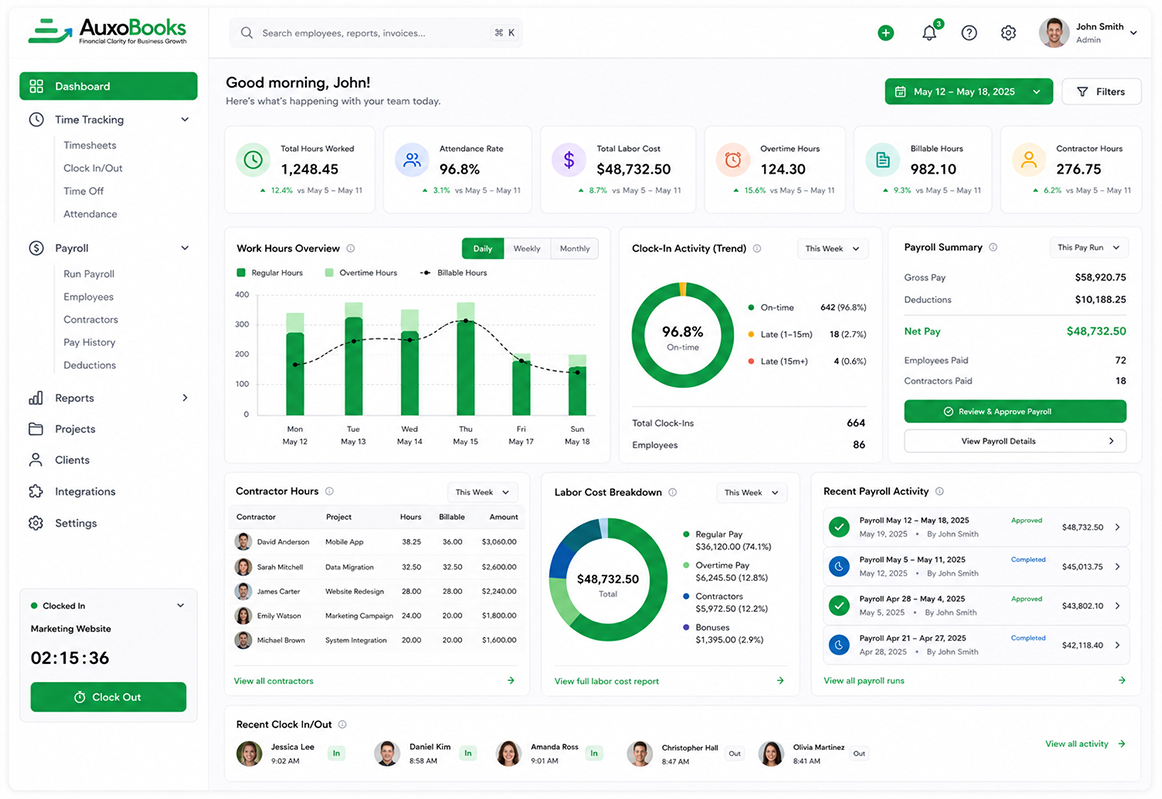1162x799 pixels.
Task: Click the info icon beside Clock-In Activity (Trend)
Action: tap(757, 248)
